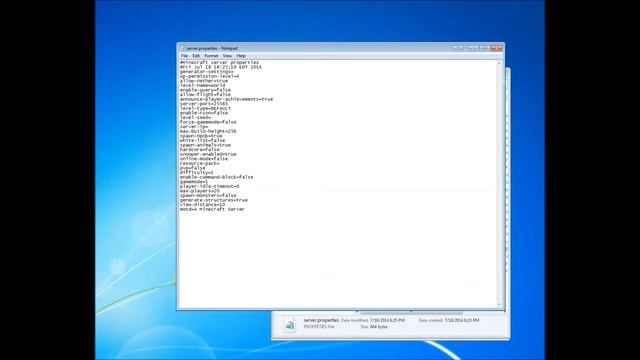Click the 'server-ip=' line

tap(194, 127)
